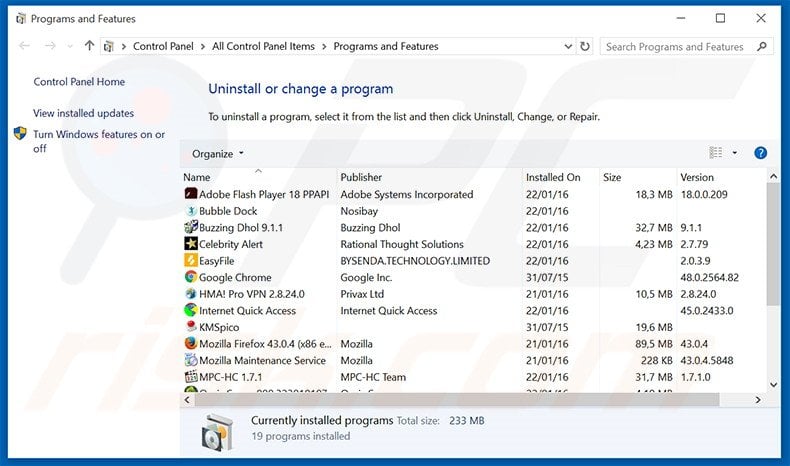Click the Buzzing Dhol 9.1.1 icon
The height and width of the screenshot is (466, 790).
click(191, 227)
